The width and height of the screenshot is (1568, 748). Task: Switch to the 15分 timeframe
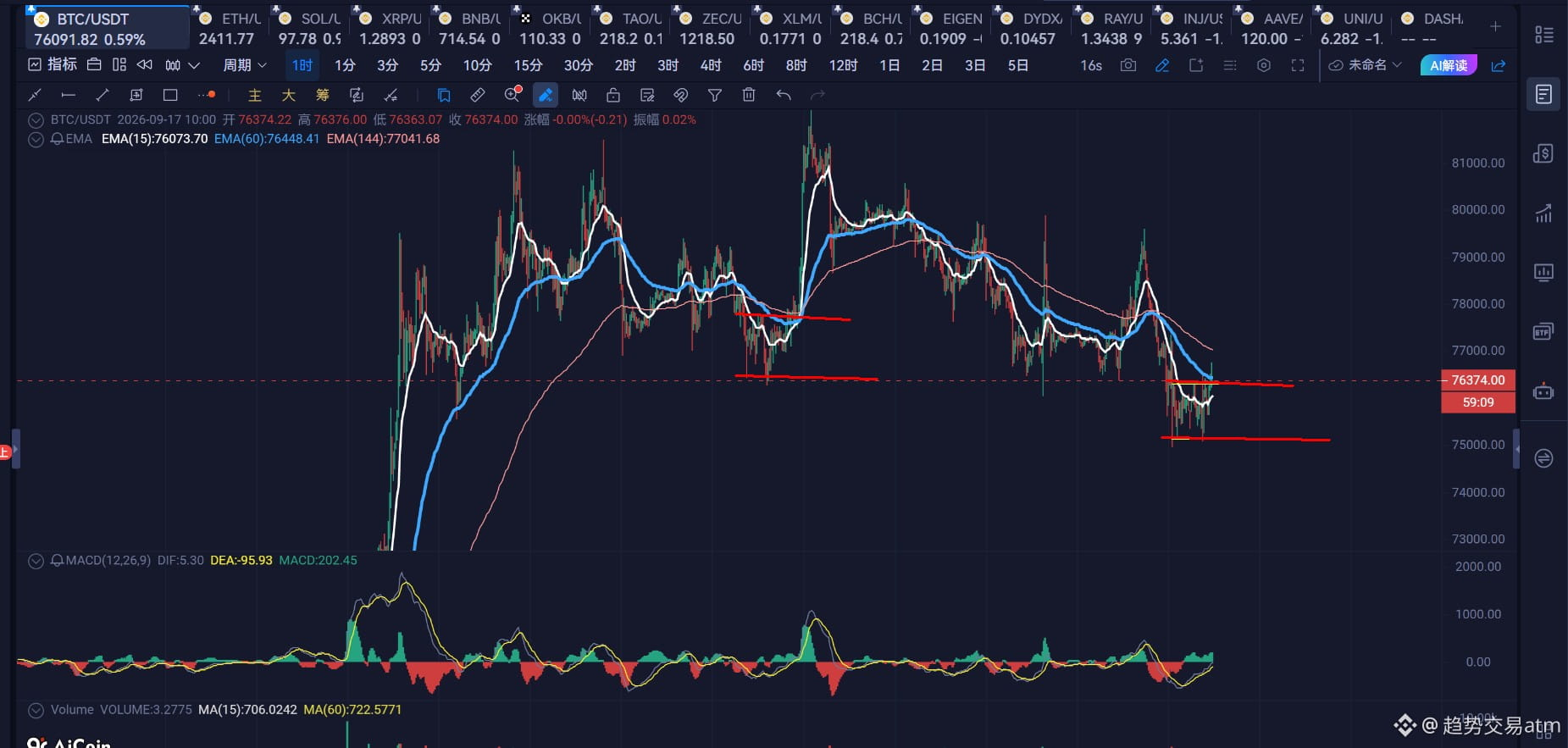click(528, 65)
